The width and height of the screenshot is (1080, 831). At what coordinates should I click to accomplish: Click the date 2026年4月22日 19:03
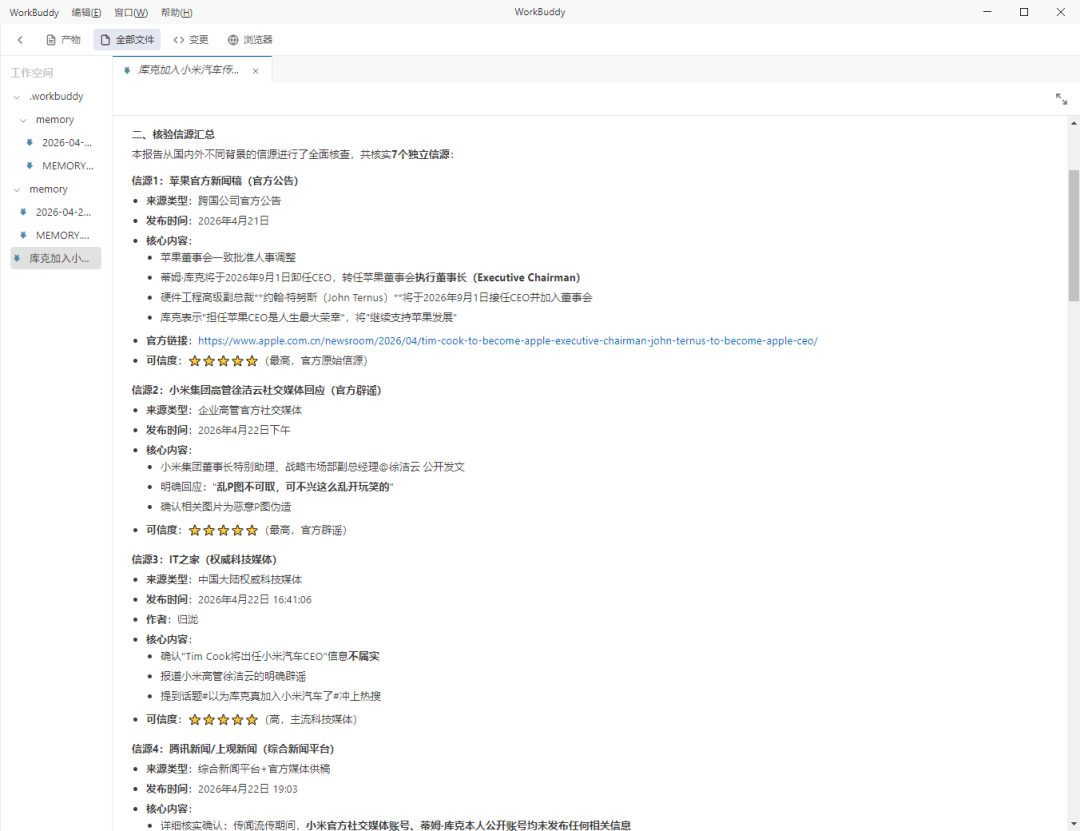248,790
